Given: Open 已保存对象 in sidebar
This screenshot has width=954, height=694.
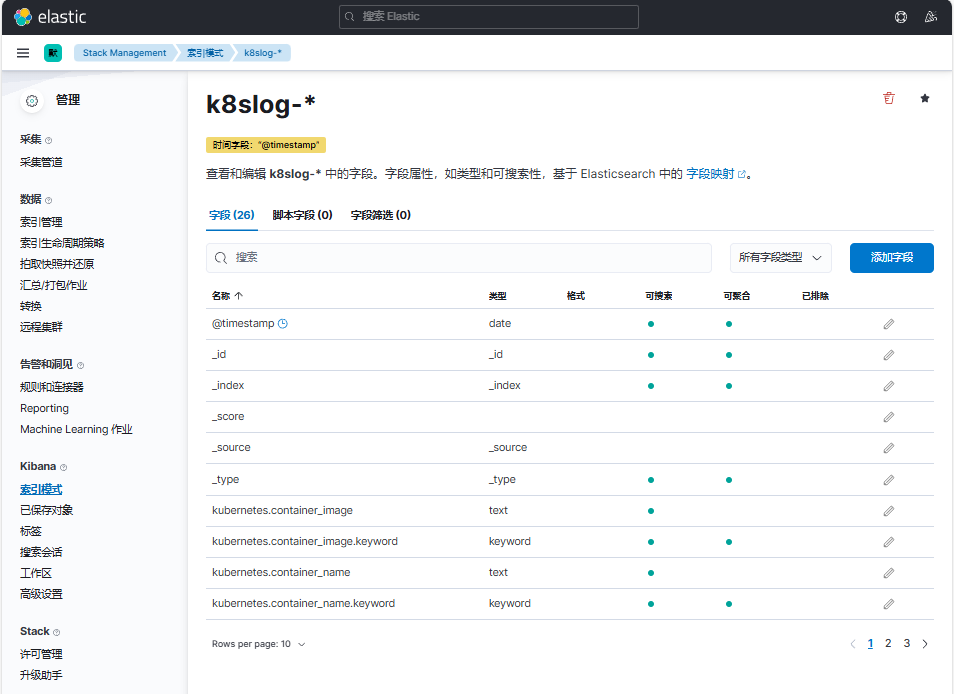Looking at the screenshot, I should point(46,510).
